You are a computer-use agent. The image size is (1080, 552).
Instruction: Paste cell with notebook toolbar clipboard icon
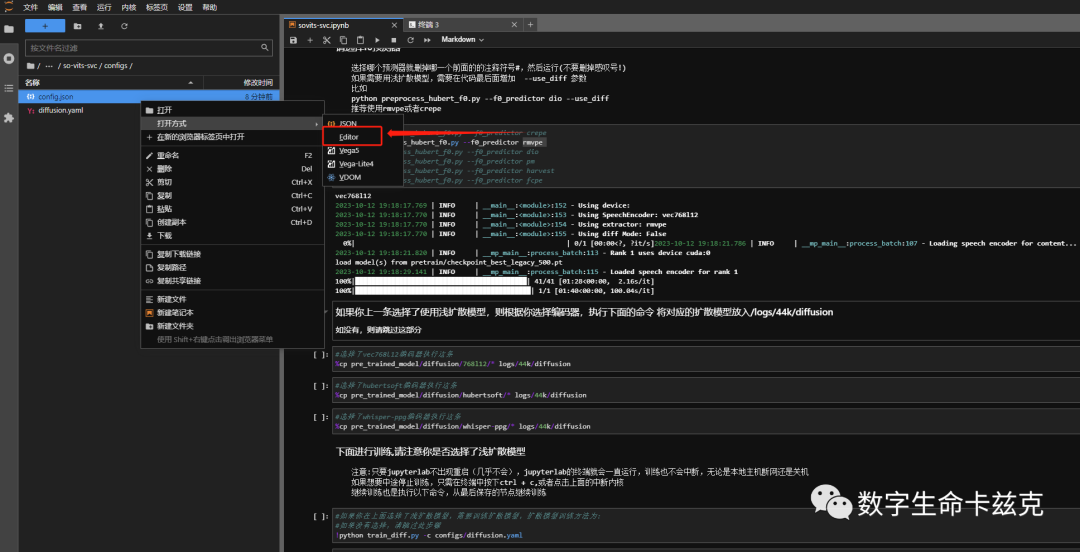[x=360, y=40]
